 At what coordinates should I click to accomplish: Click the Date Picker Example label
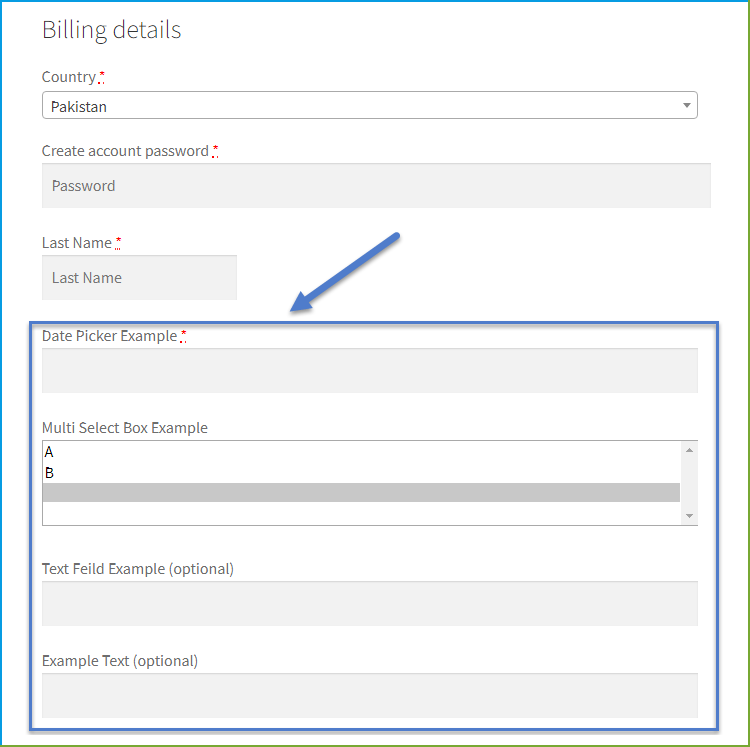(x=110, y=336)
